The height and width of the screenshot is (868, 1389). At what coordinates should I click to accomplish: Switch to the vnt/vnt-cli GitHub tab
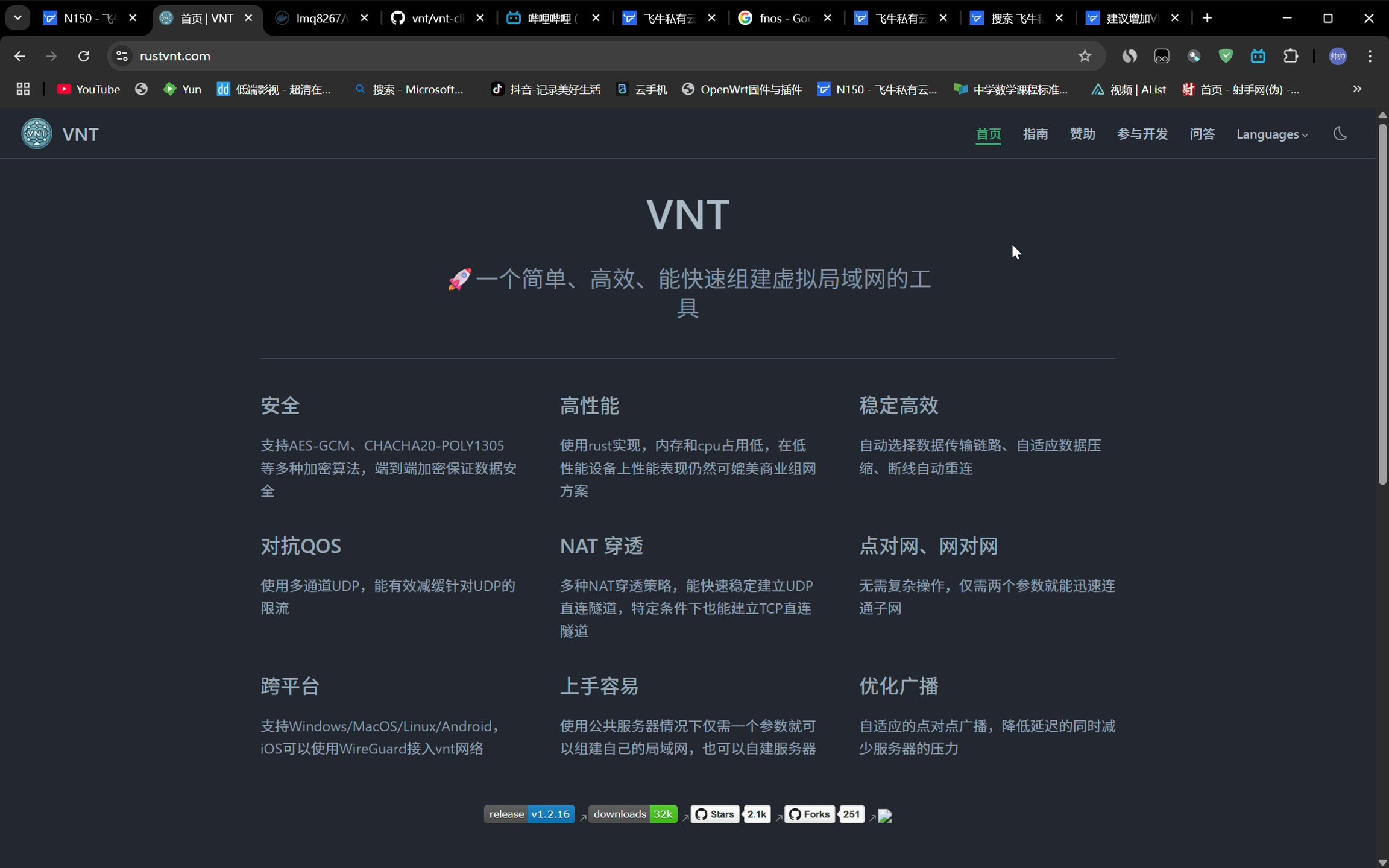click(438, 18)
